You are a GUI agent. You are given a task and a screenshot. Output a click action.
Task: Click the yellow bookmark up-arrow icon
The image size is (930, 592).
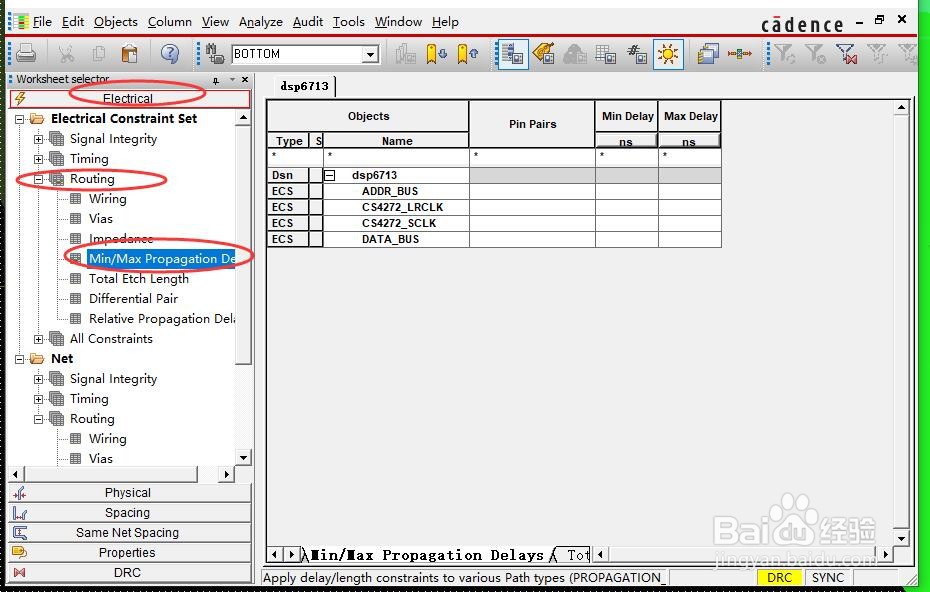(x=467, y=54)
